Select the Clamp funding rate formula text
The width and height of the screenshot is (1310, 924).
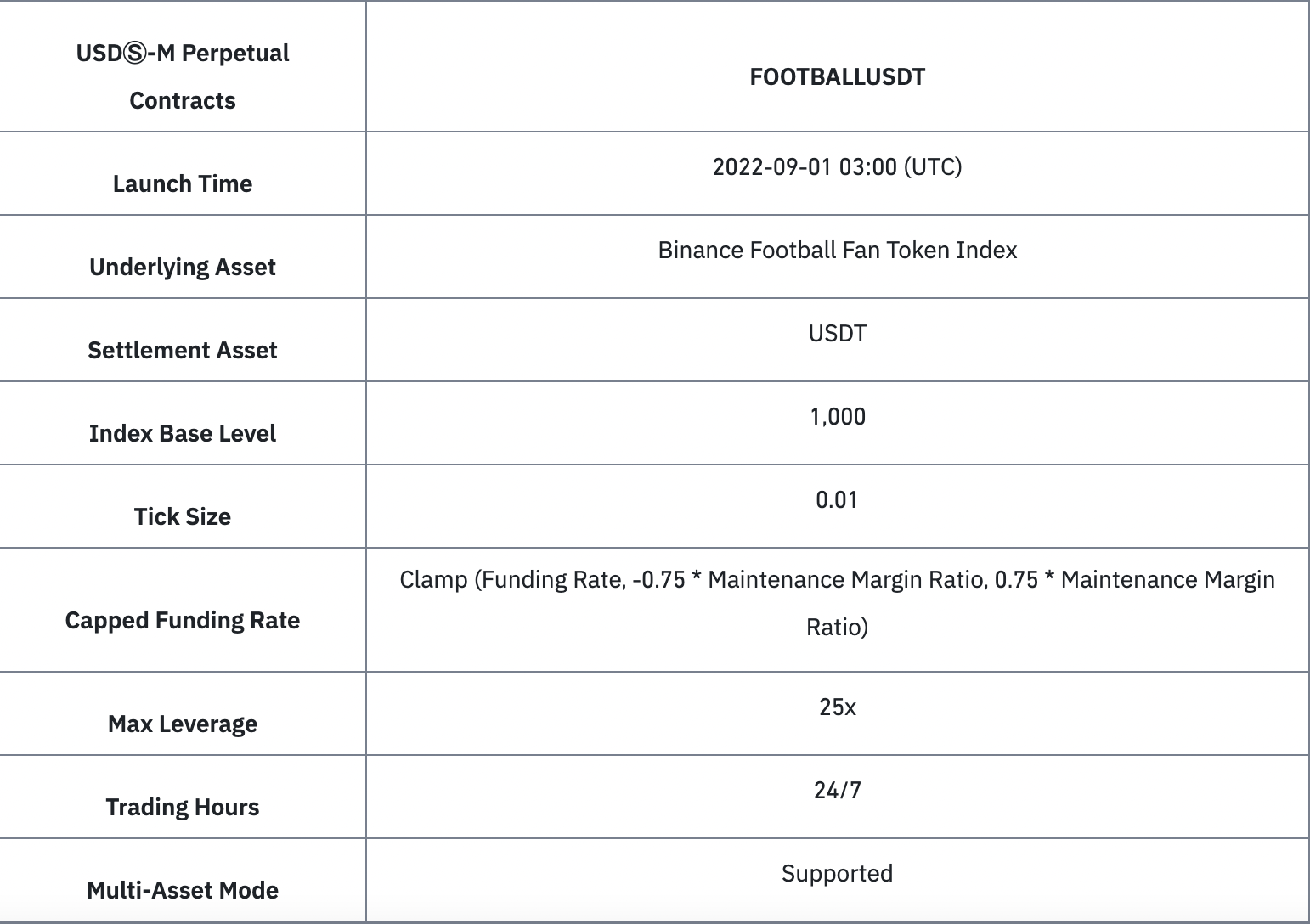tap(837, 603)
